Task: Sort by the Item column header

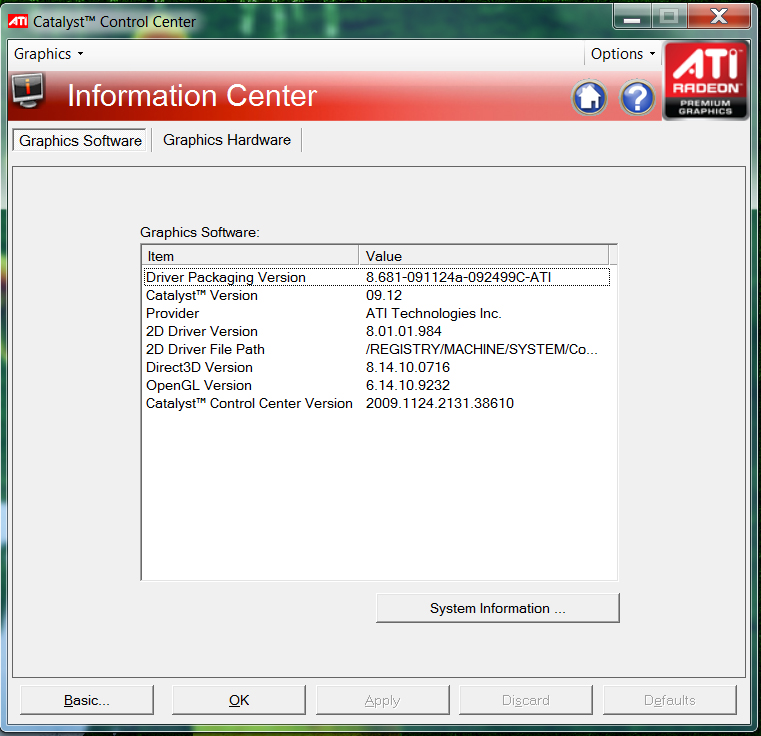Action: [x=250, y=256]
